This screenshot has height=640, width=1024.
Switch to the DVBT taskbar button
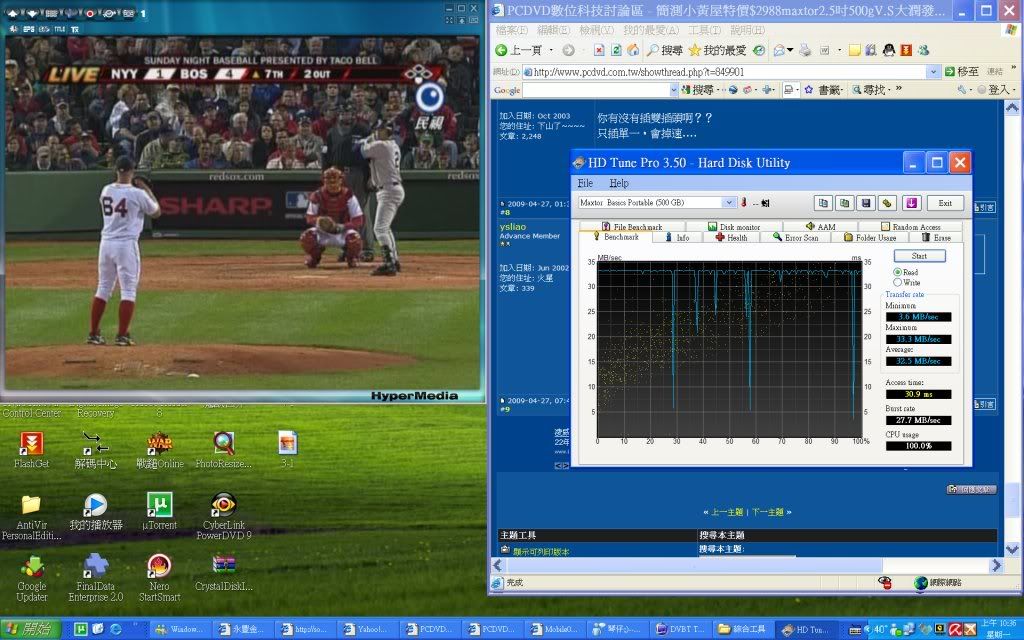[x=680, y=630]
